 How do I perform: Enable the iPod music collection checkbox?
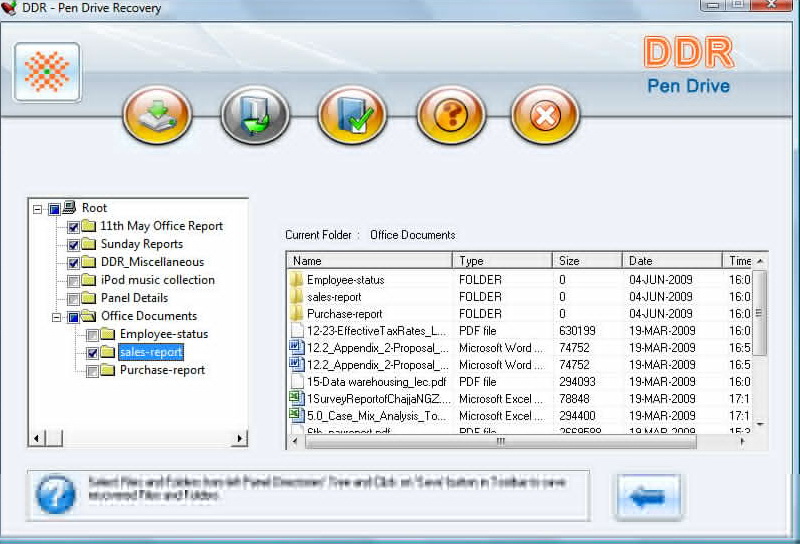tap(73, 281)
